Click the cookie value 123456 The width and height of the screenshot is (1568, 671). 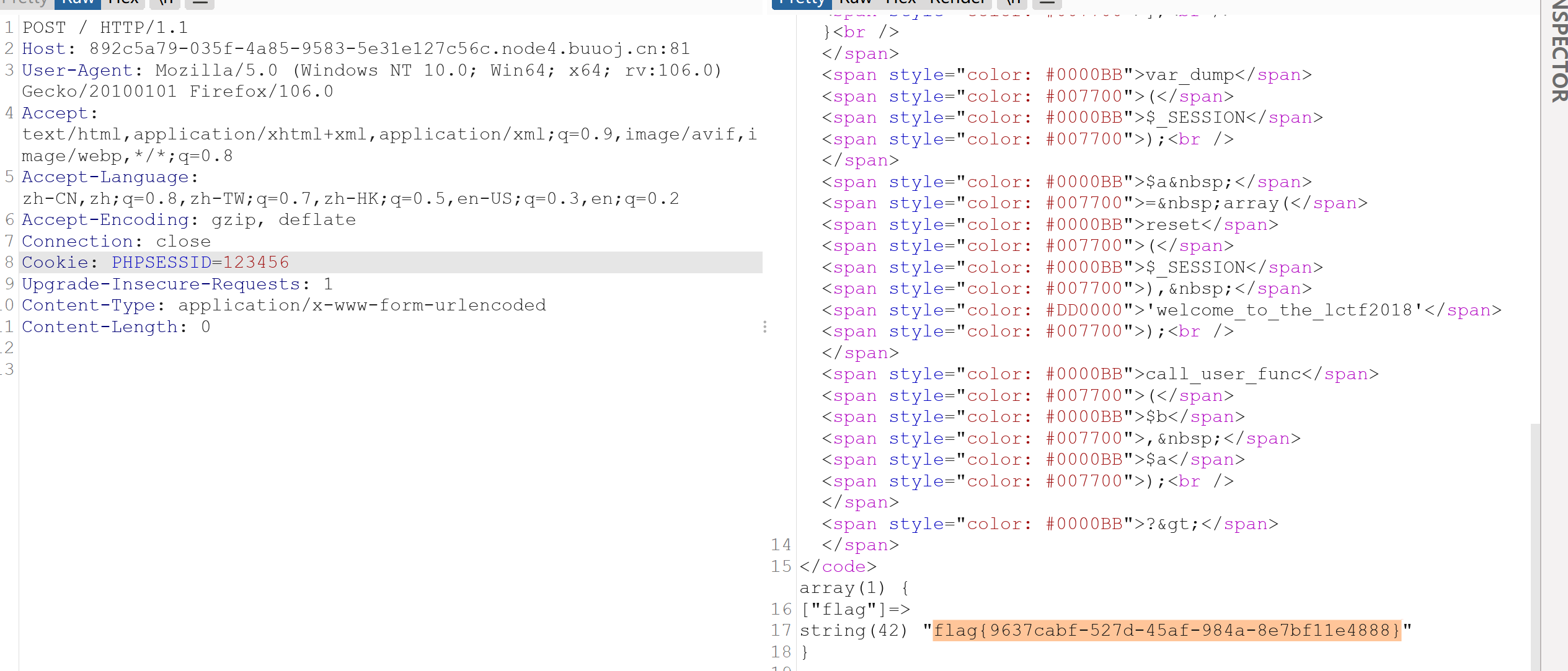pos(256,263)
